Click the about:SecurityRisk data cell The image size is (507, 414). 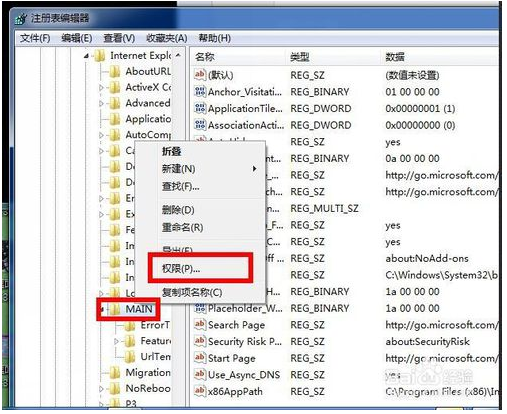pyautogui.click(x=427, y=342)
